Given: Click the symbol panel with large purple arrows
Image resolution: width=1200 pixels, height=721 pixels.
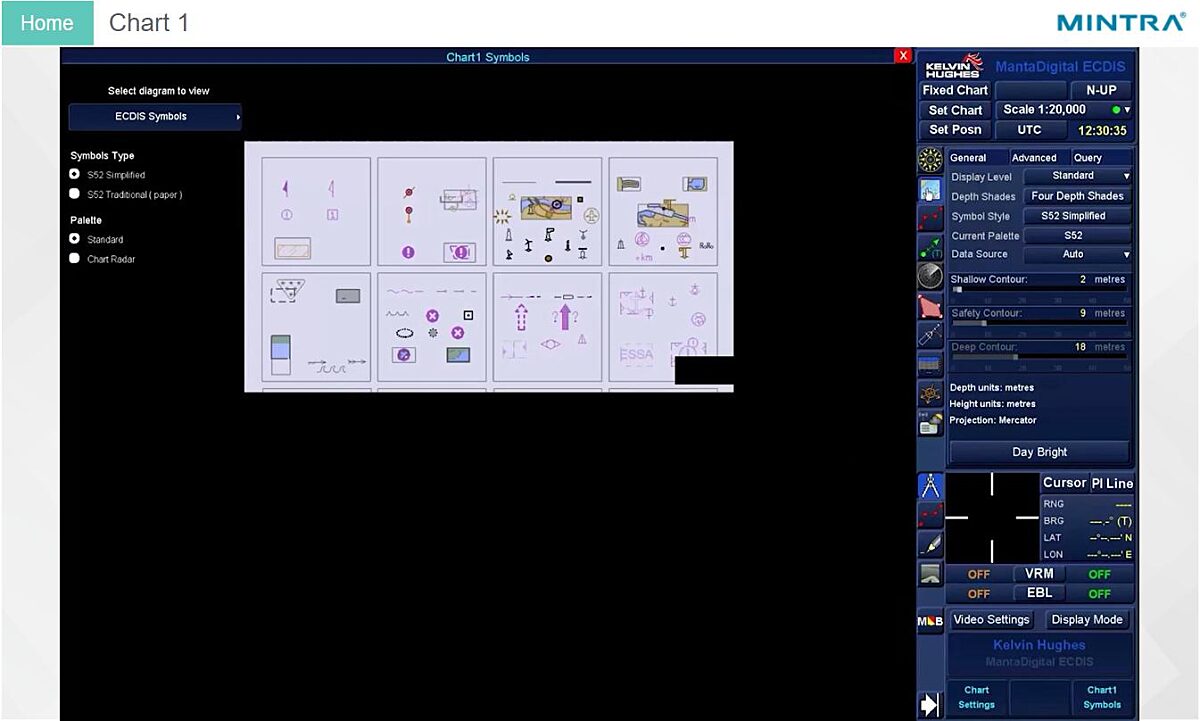Looking at the screenshot, I should point(548,327).
